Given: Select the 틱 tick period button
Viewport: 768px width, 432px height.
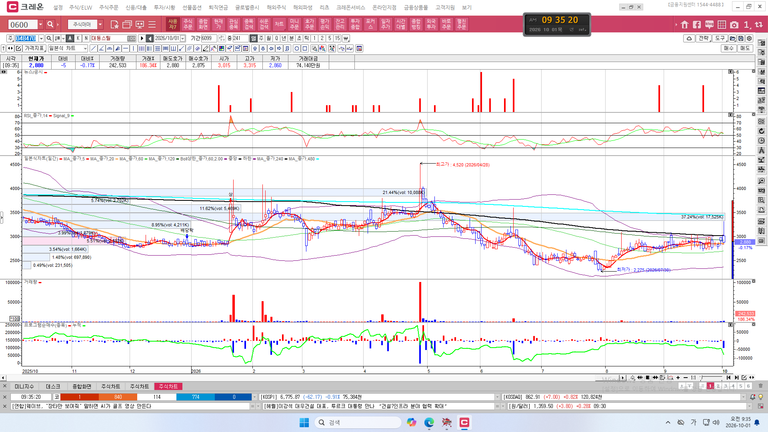Looking at the screenshot, I should tap(306, 38).
